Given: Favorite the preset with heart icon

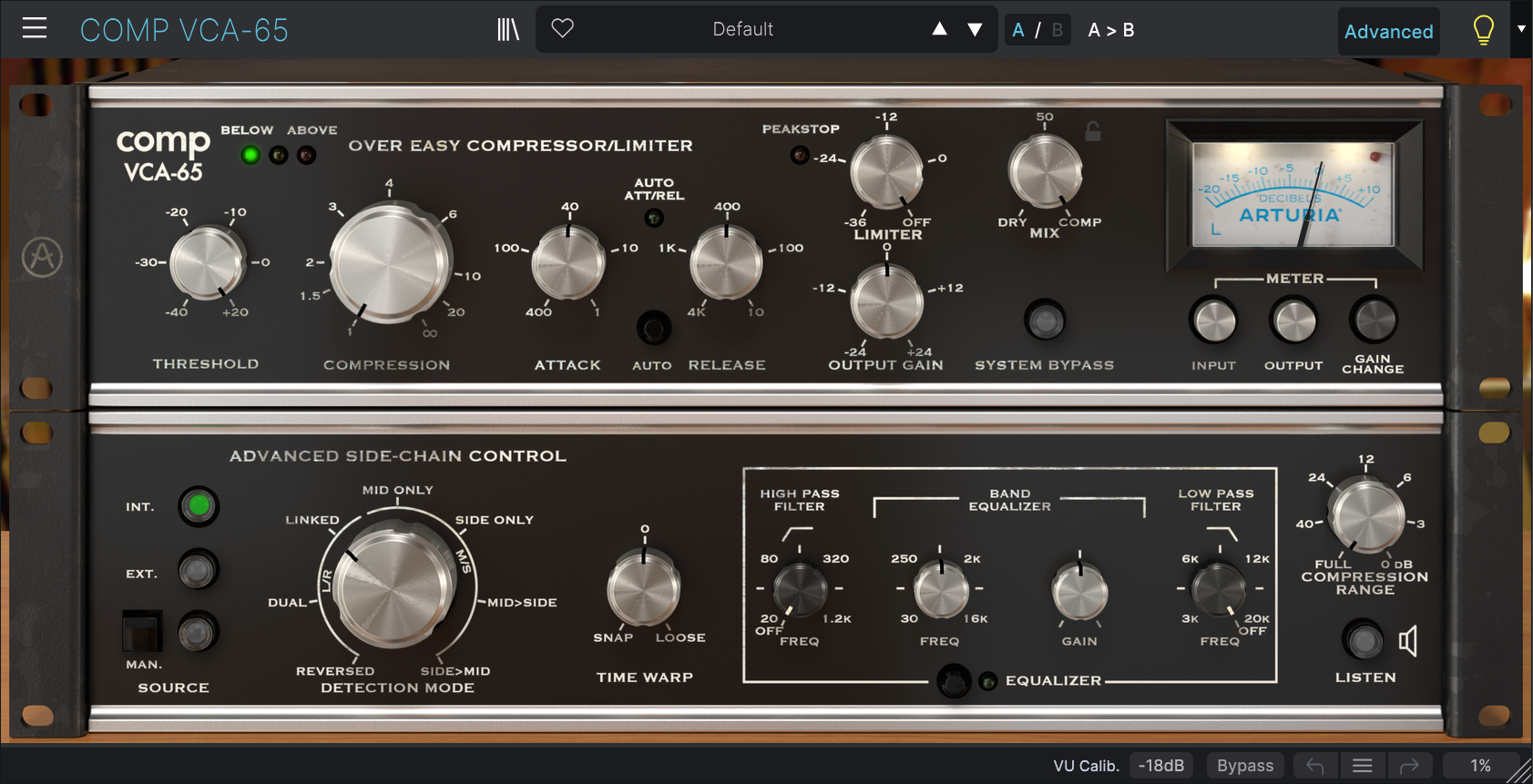Looking at the screenshot, I should pyautogui.click(x=563, y=29).
